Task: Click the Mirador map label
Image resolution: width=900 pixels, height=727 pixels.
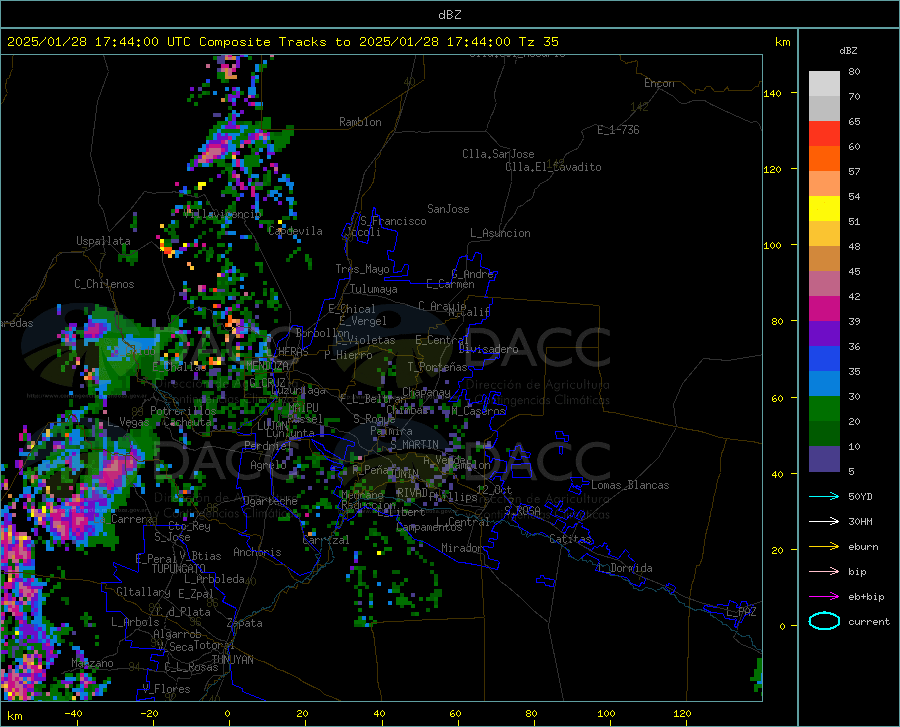Action: click(462, 548)
